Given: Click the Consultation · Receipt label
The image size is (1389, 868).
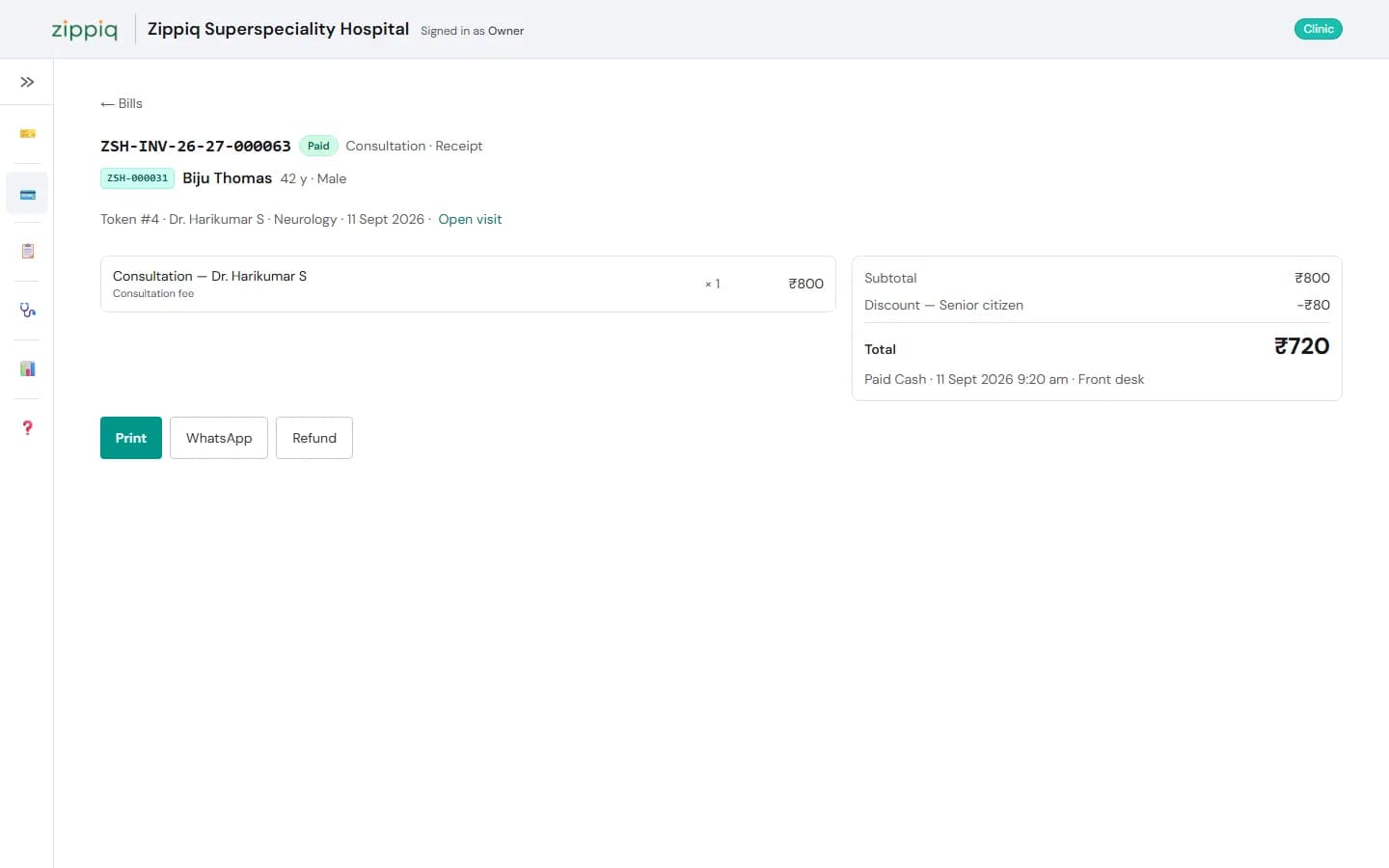Looking at the screenshot, I should (414, 146).
